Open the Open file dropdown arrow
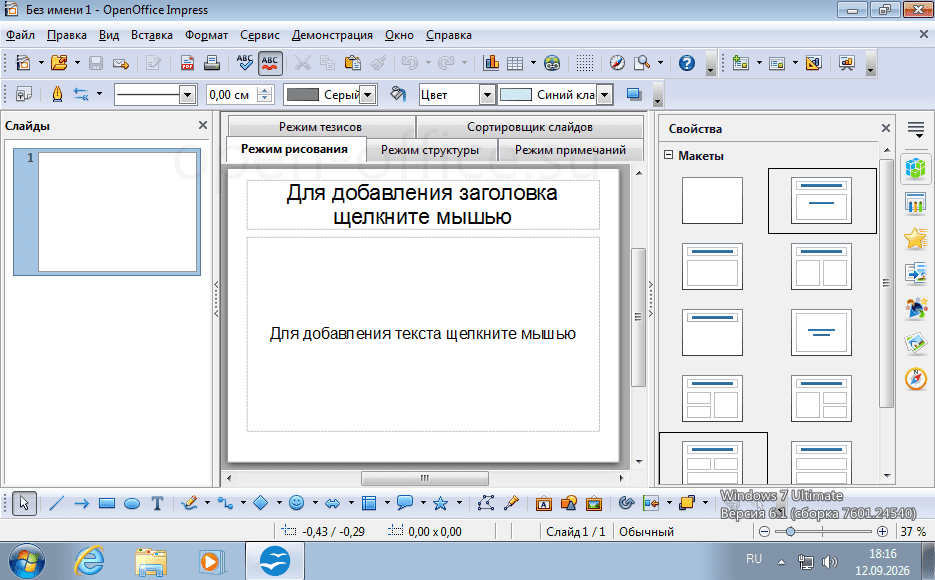The height and width of the screenshot is (580, 935). point(77,63)
